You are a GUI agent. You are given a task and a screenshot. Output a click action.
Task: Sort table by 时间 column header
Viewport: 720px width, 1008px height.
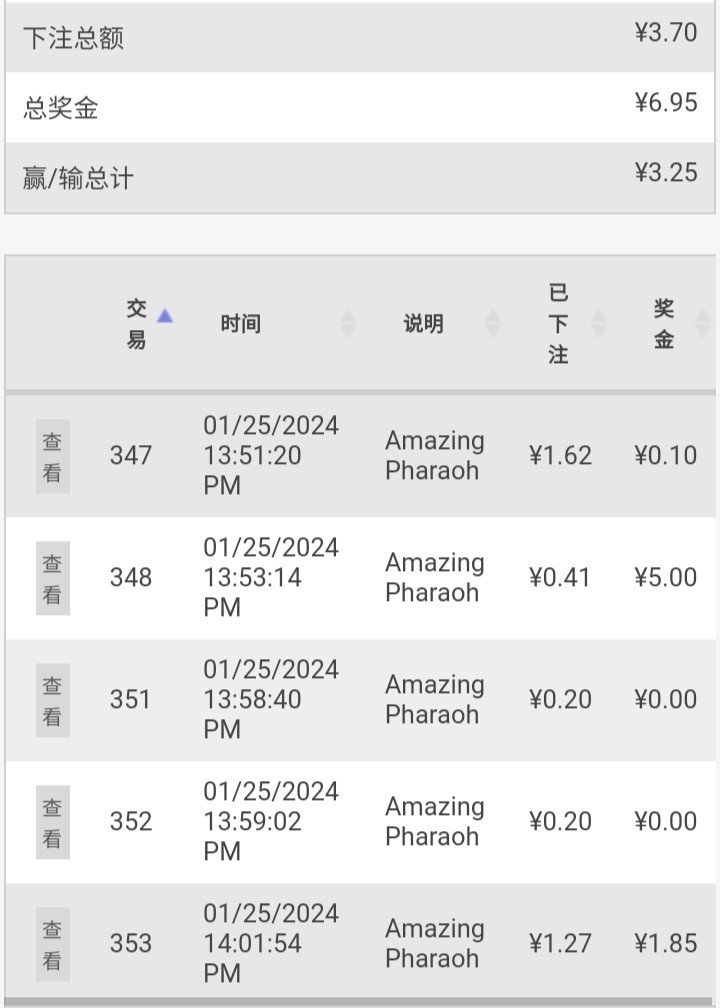point(241,323)
